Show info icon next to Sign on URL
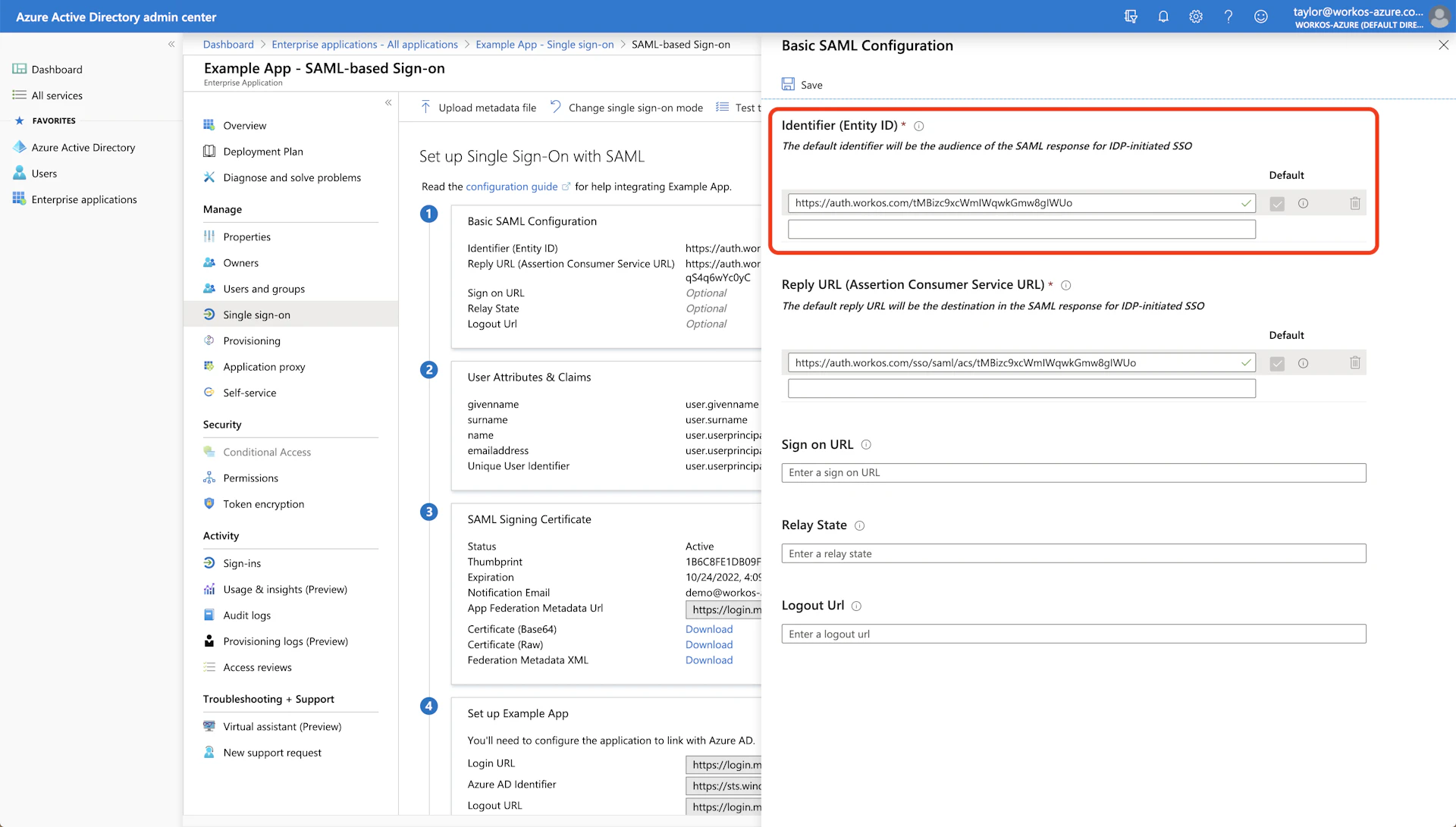 coord(866,445)
